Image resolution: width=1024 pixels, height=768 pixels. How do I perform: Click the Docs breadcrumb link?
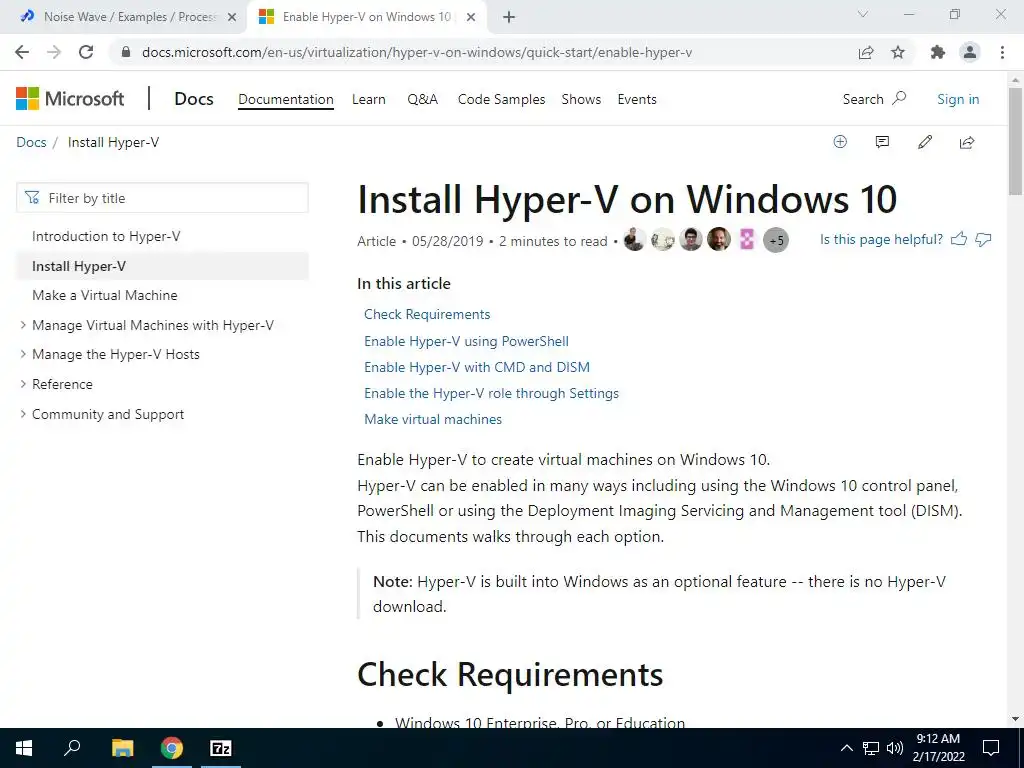point(31,142)
